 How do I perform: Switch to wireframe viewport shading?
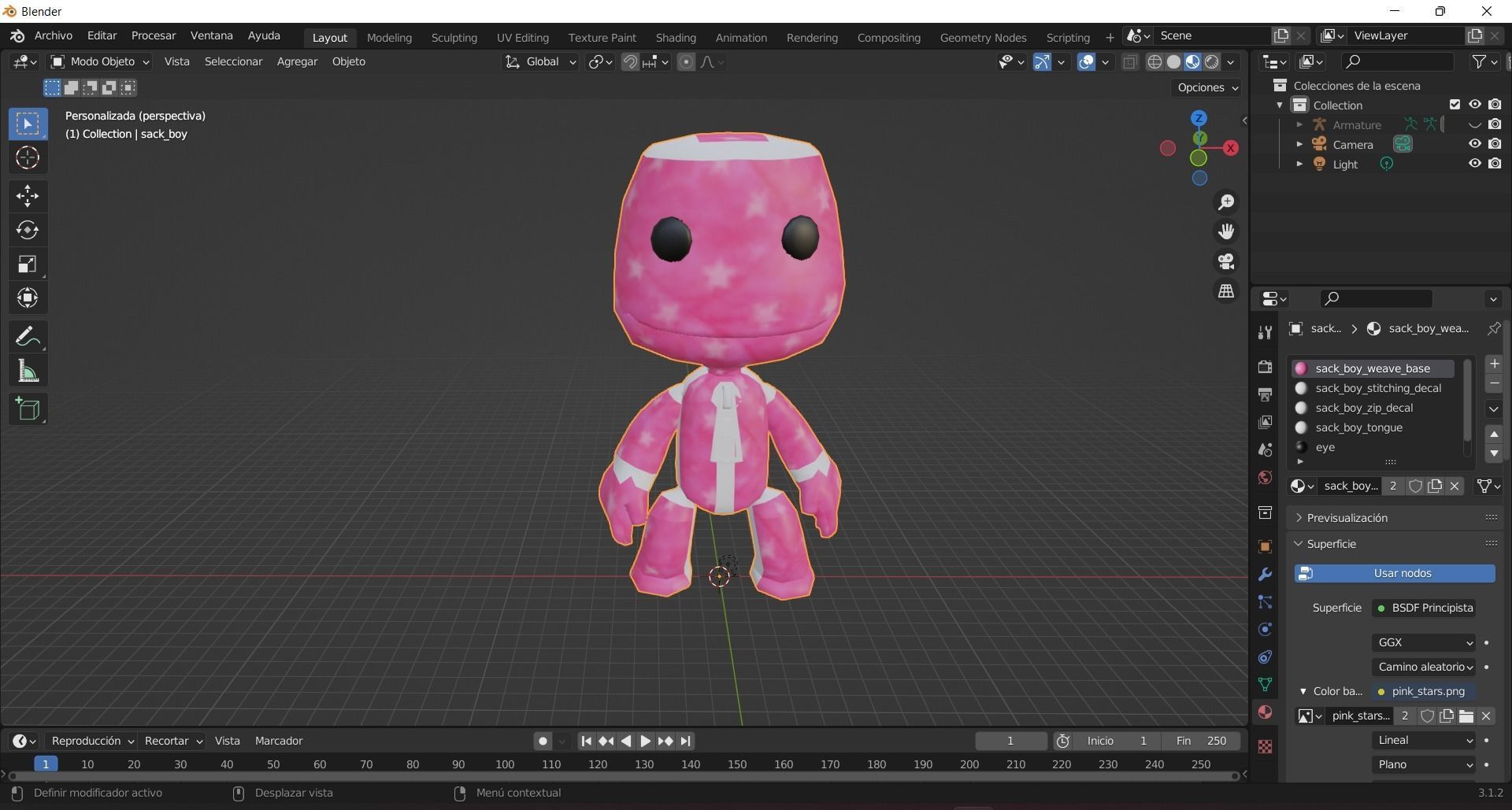pyautogui.click(x=1154, y=62)
